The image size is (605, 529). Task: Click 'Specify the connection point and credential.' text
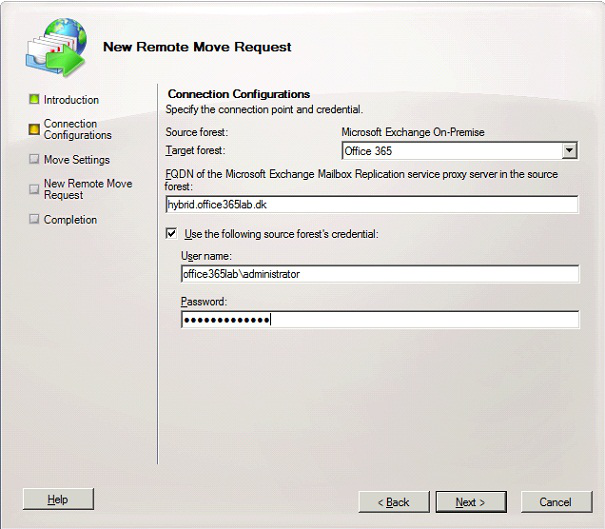point(264,110)
